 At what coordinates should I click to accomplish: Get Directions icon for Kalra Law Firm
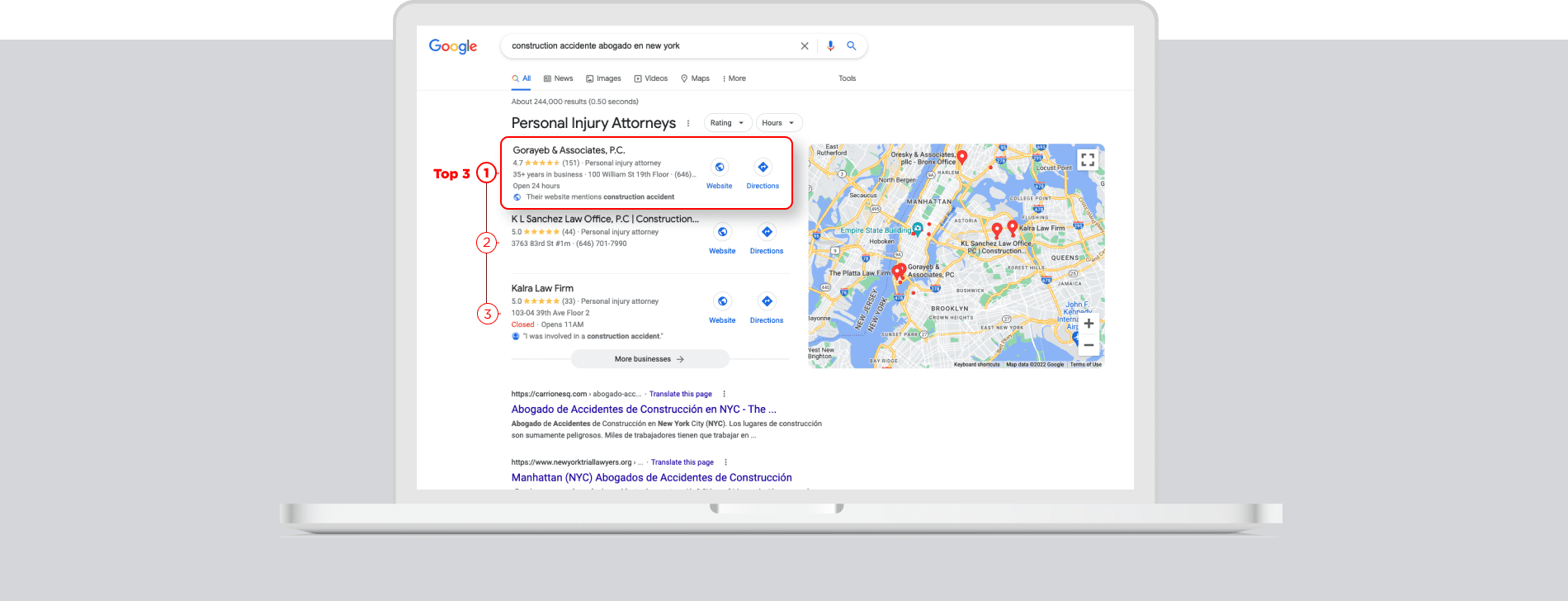pyautogui.click(x=767, y=302)
